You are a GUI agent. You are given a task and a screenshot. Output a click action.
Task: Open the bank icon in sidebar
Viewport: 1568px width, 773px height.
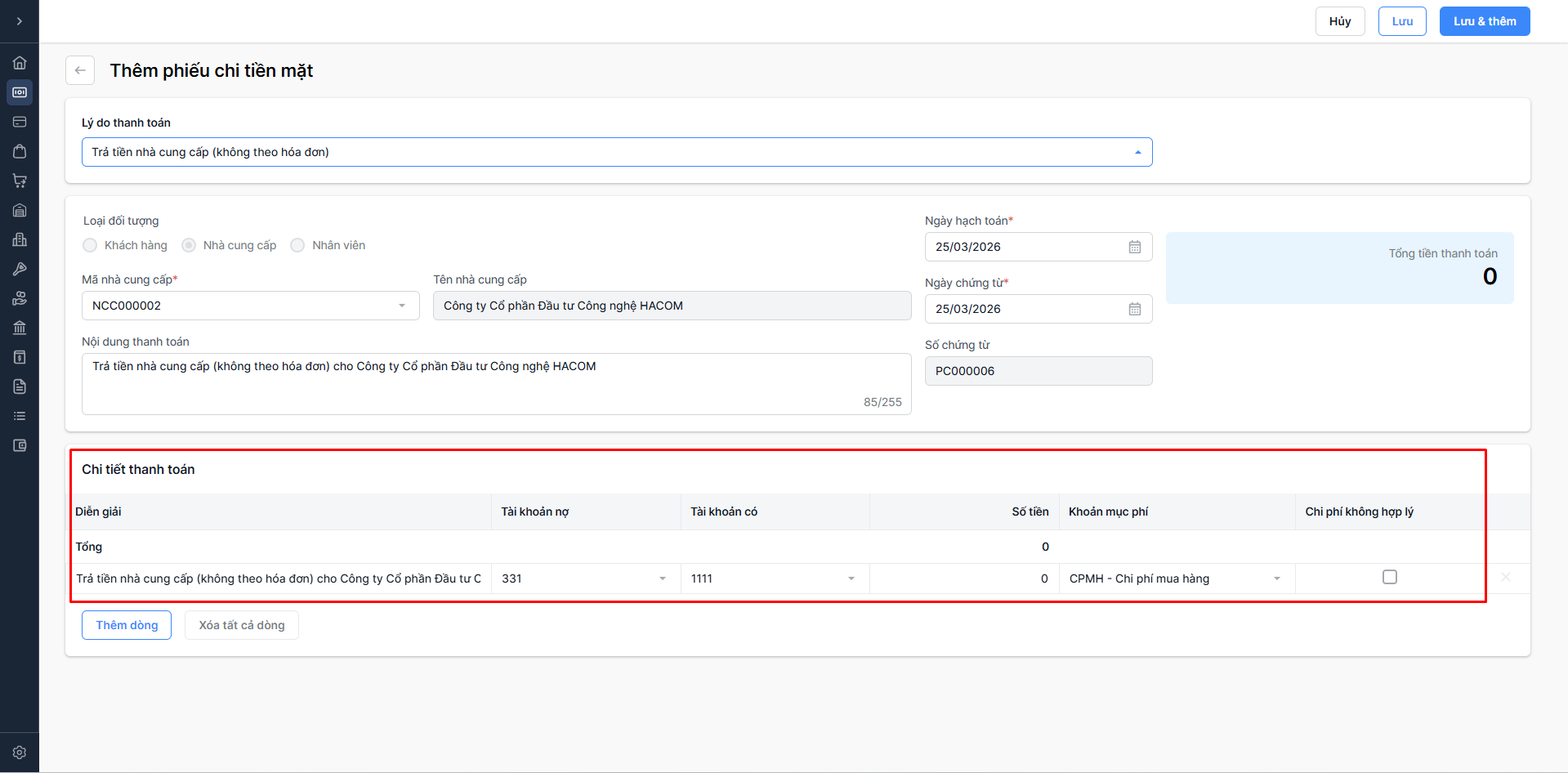coord(20,328)
